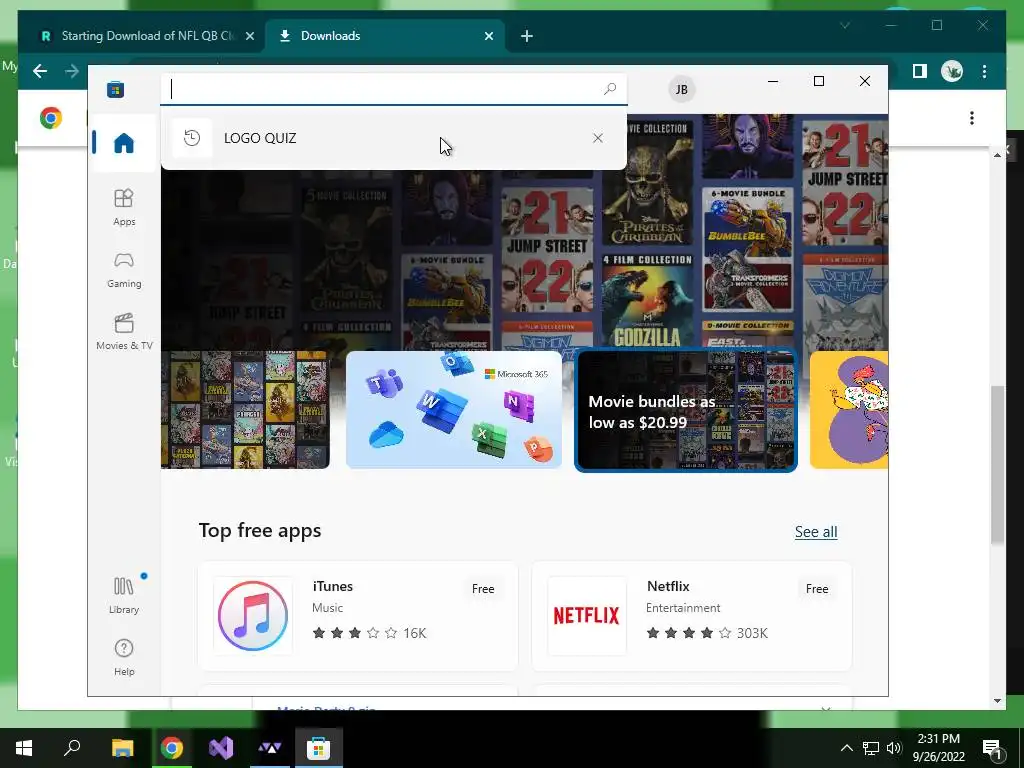
Task: Open the iTunes app listing
Action: 358,616
